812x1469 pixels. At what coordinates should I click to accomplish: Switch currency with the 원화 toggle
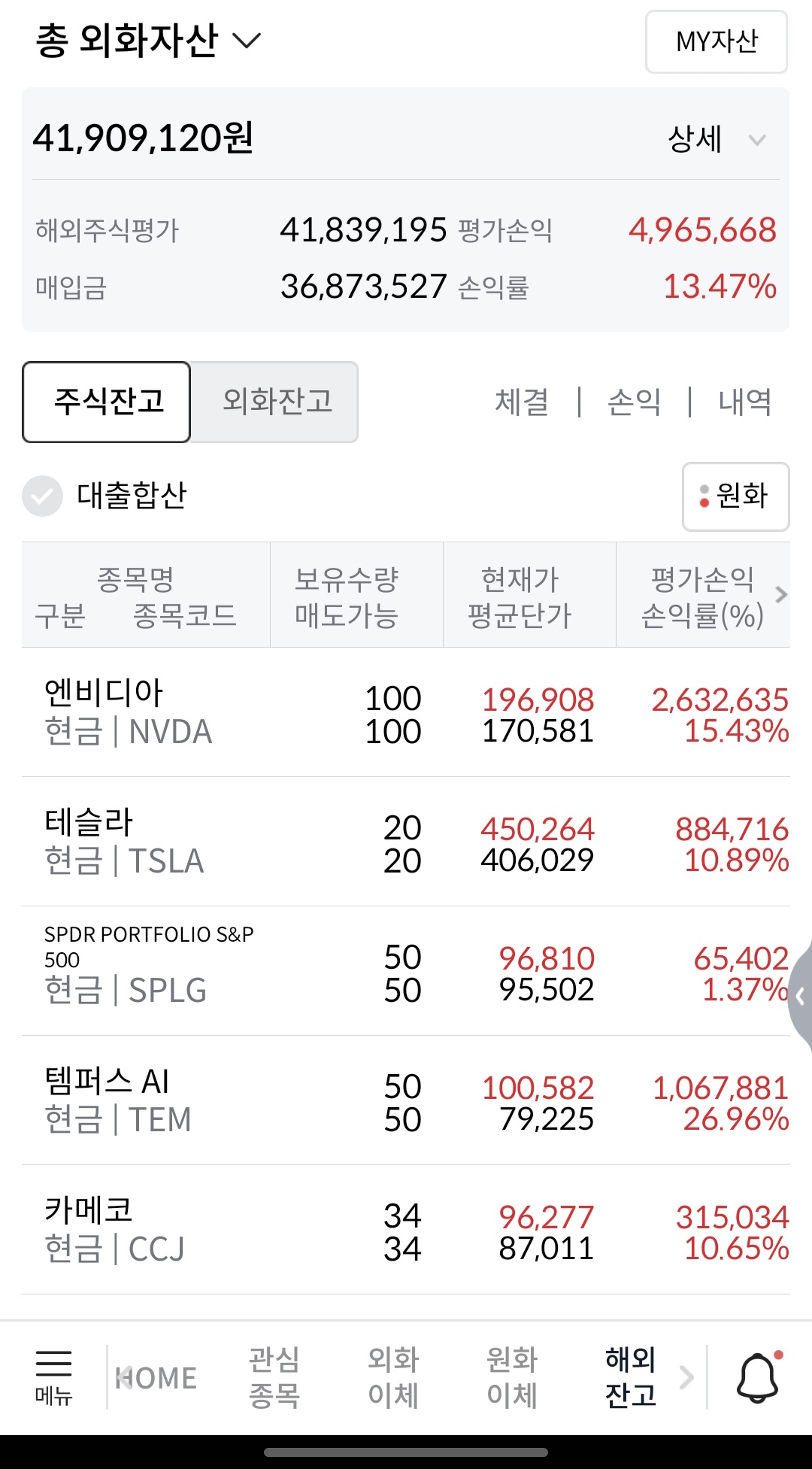click(735, 496)
